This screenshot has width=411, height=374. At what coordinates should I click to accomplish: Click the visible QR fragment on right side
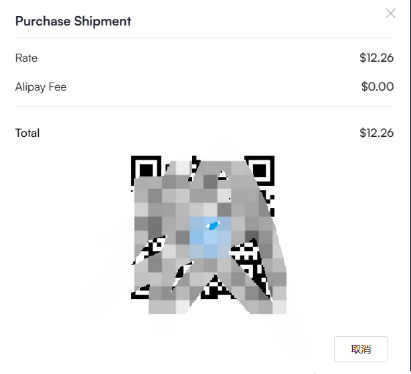pyautogui.click(x=250, y=258)
